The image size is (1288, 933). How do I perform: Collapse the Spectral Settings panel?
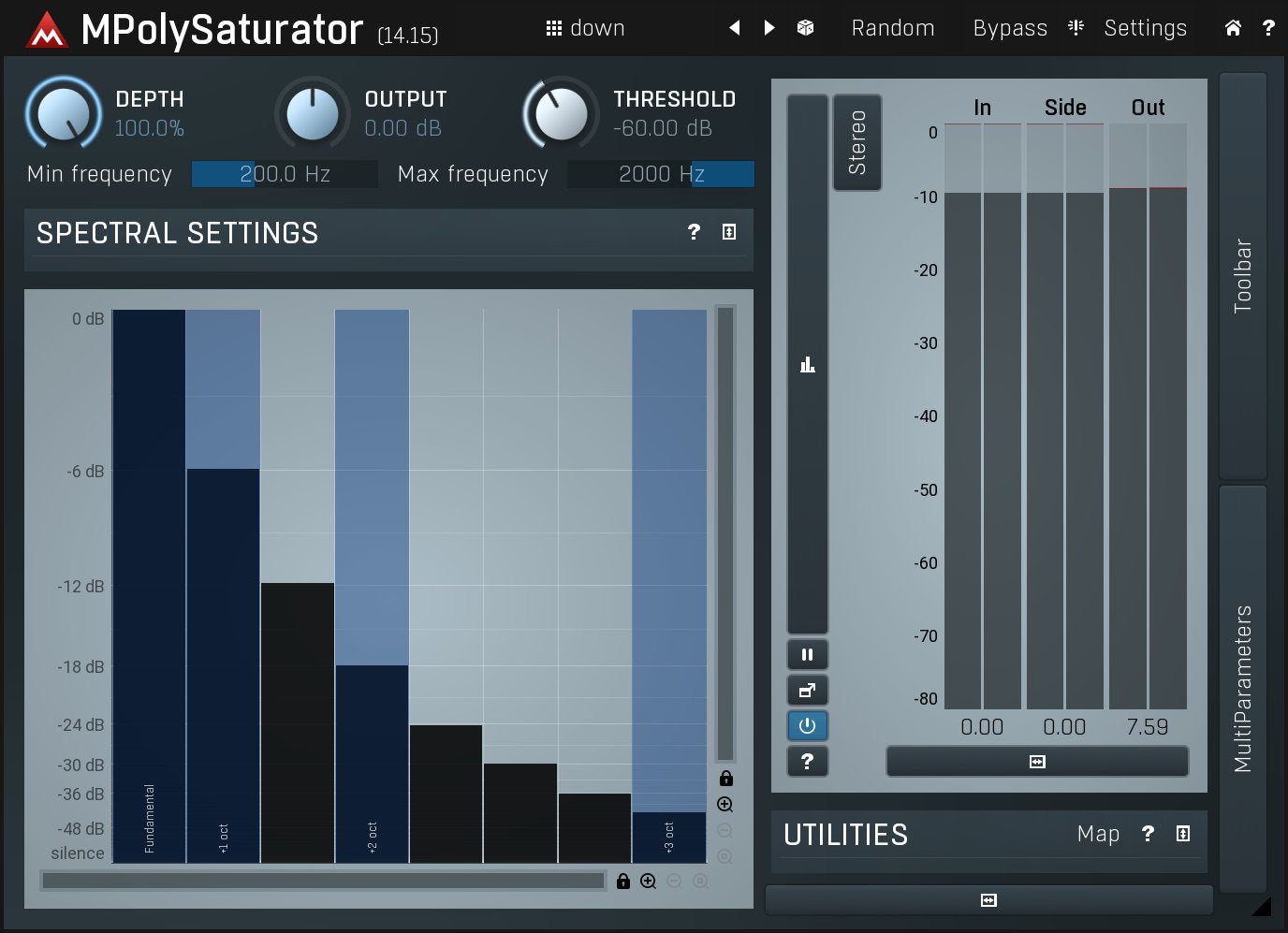pos(729,232)
